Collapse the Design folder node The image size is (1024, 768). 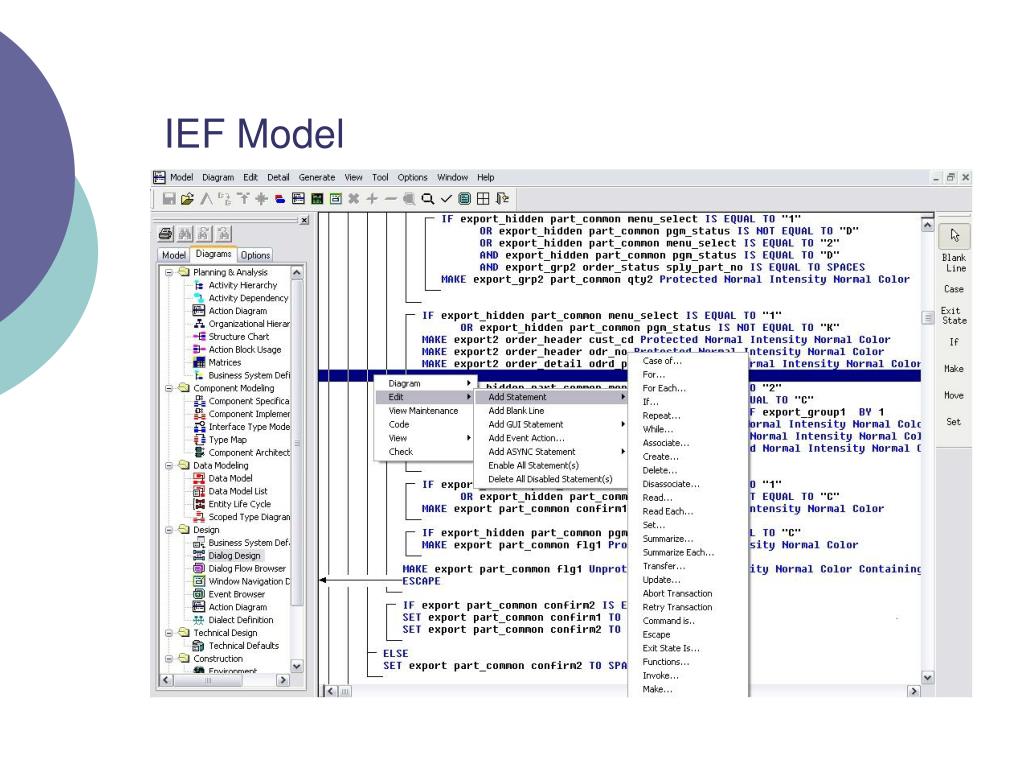click(x=169, y=530)
